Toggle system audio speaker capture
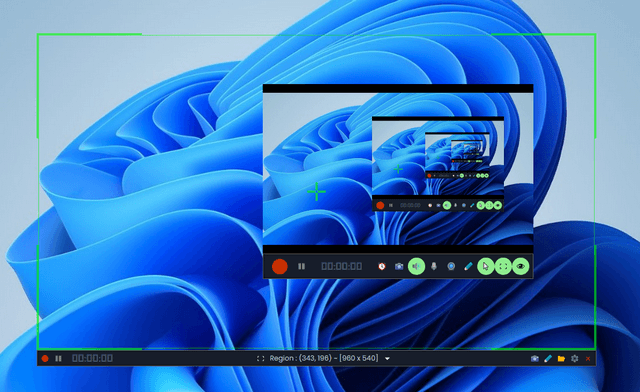The height and width of the screenshot is (392, 640). coord(416,266)
